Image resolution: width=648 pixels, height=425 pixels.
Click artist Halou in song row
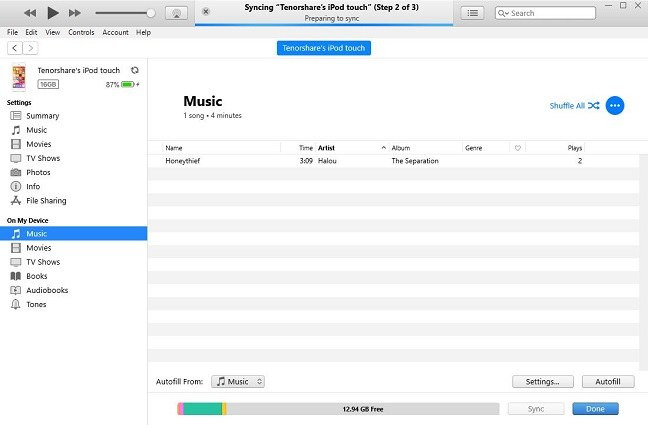[x=327, y=161]
